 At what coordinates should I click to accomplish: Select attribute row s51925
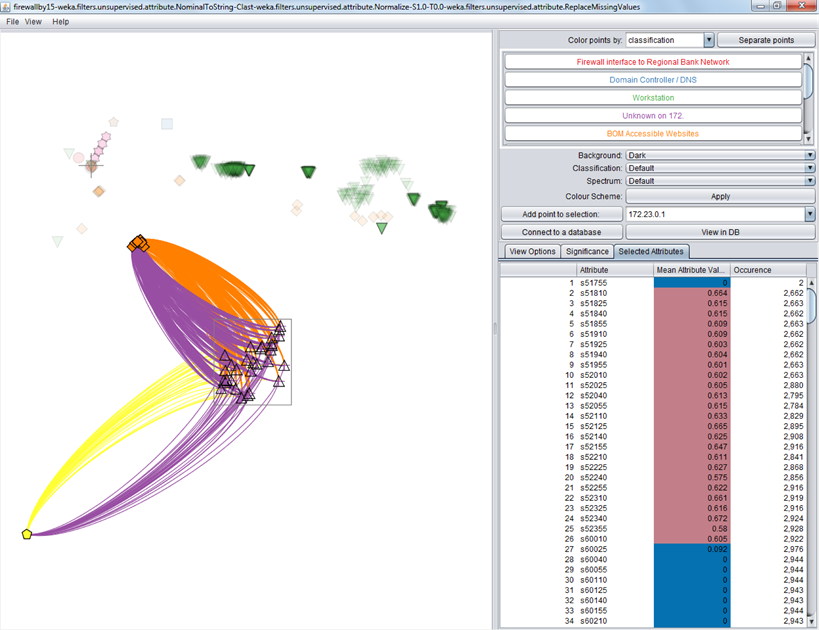tap(653, 344)
